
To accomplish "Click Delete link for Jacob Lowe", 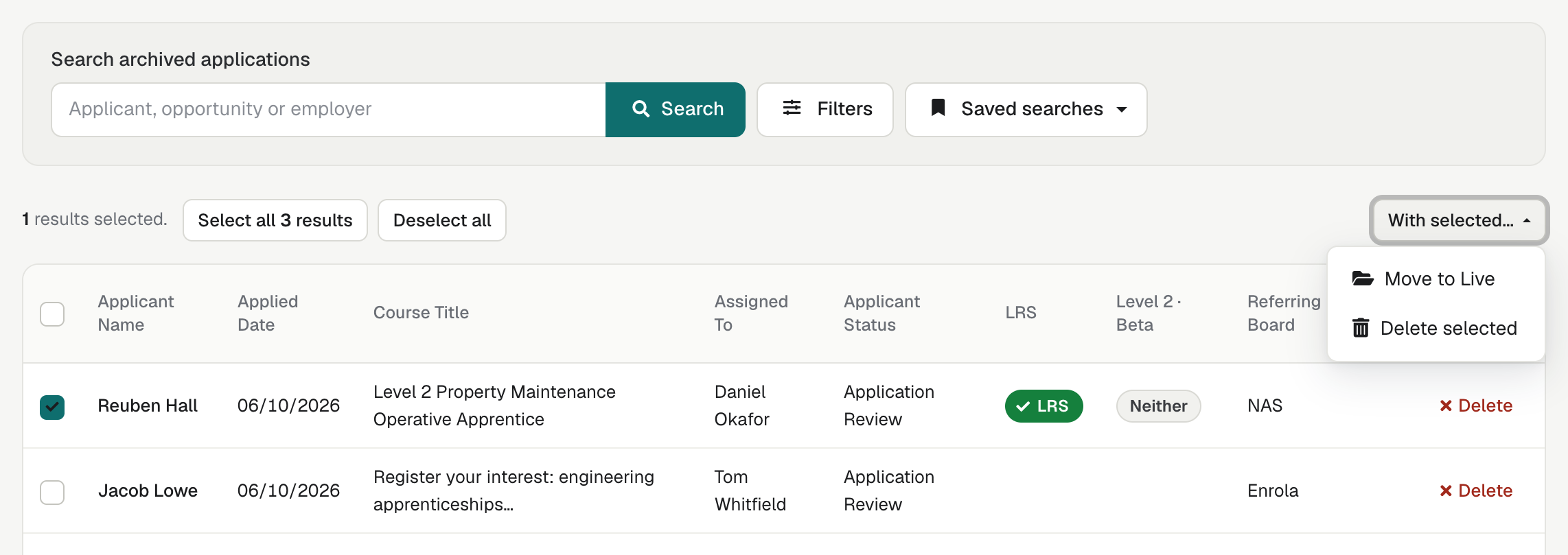I will pyautogui.click(x=1476, y=491).
